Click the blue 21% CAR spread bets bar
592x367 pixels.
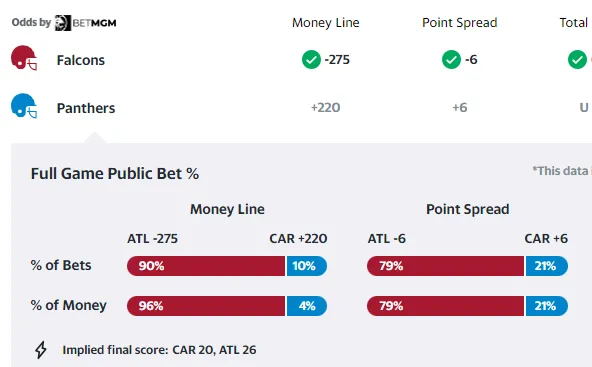547,266
